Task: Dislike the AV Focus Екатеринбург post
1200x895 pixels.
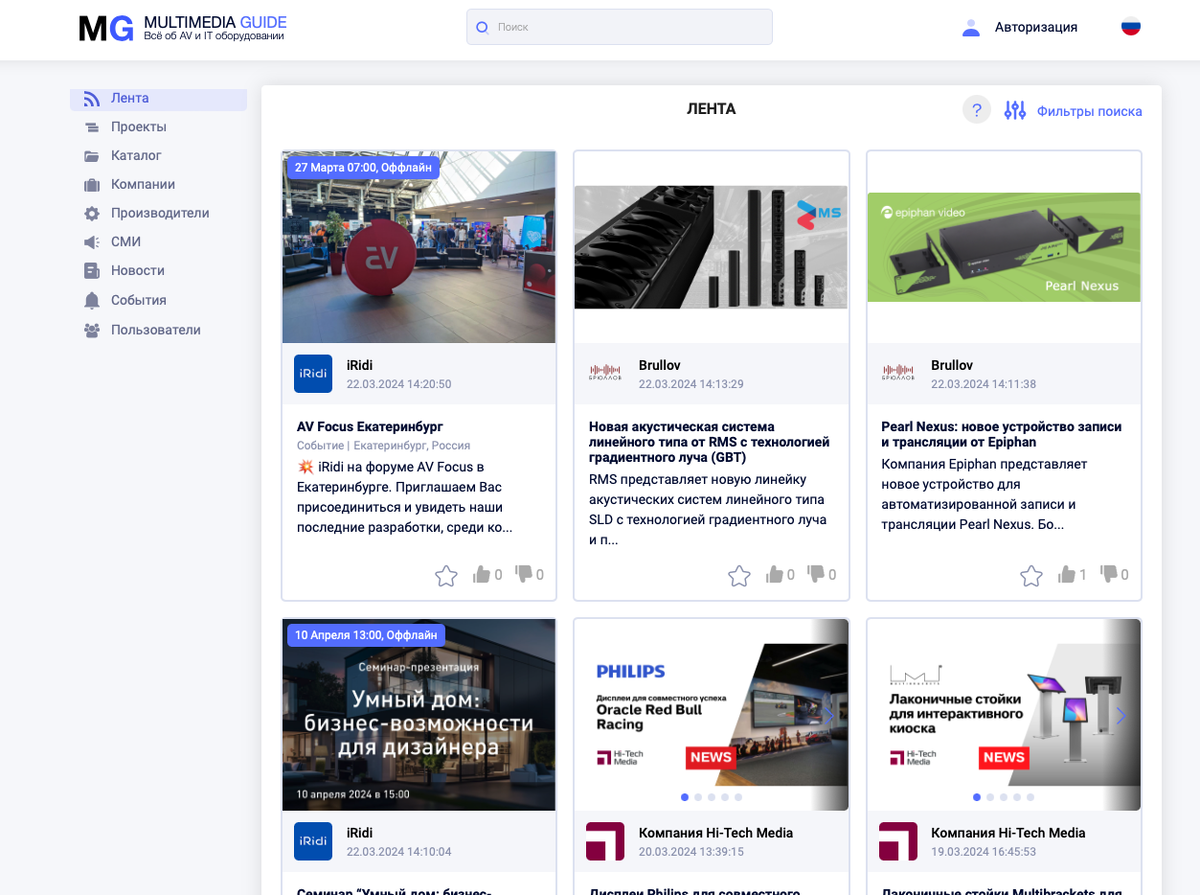Action: [x=523, y=574]
